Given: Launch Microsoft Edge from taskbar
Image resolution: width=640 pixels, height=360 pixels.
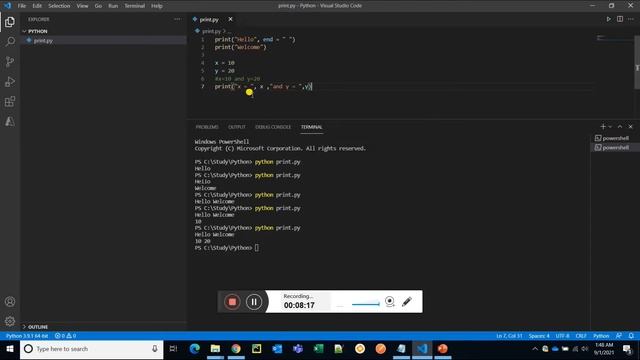Looking at the screenshot, I should (195, 349).
